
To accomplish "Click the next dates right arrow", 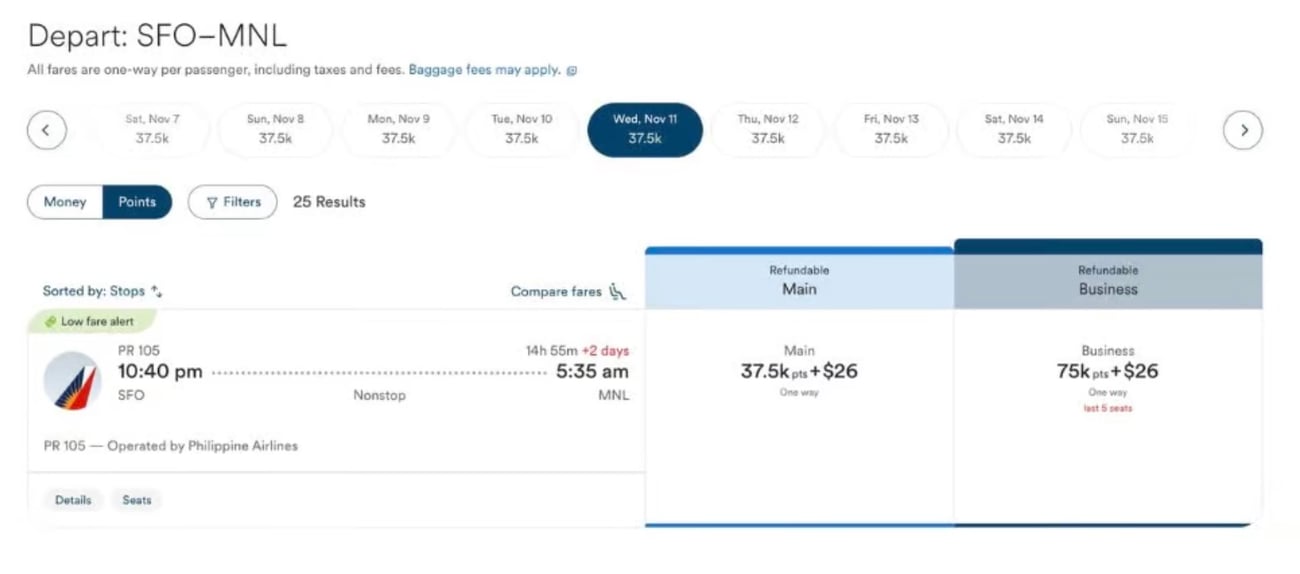I will pyautogui.click(x=1243, y=130).
